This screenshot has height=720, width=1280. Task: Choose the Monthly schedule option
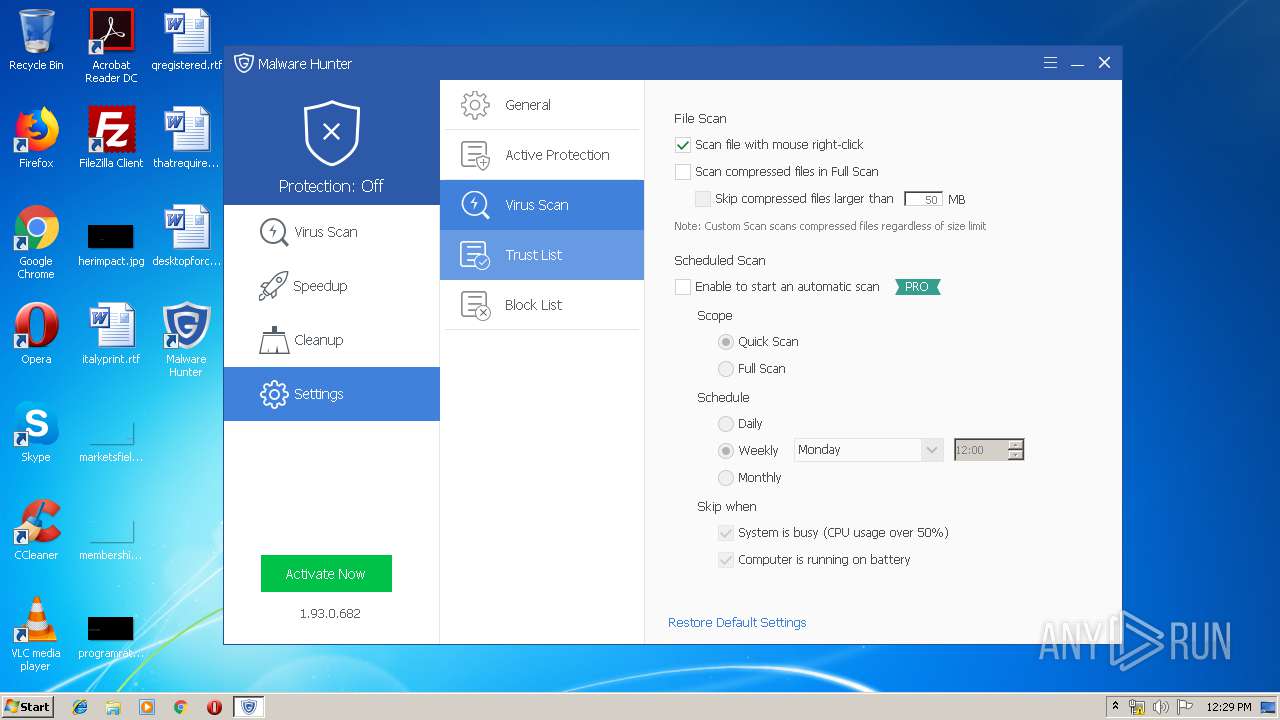(x=726, y=478)
